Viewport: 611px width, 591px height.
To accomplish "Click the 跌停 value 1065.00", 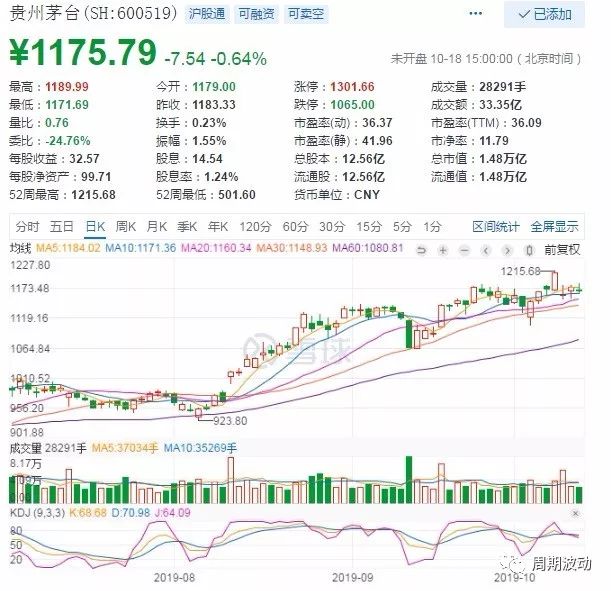I will coord(352,105).
